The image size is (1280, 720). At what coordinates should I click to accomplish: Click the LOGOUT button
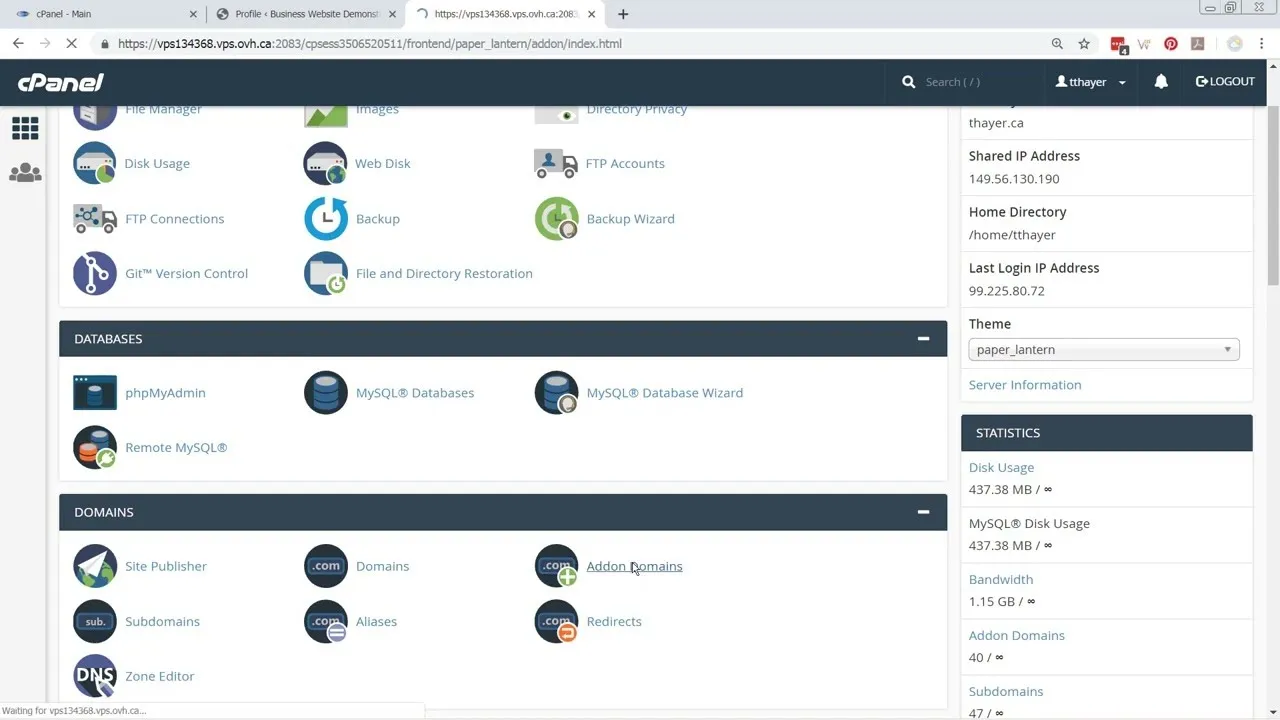pos(1225,82)
